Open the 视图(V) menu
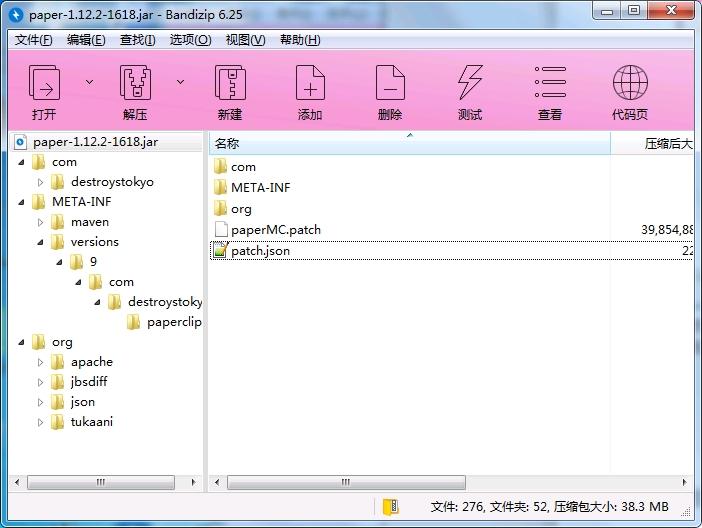This screenshot has height=528, width=702. coord(245,40)
